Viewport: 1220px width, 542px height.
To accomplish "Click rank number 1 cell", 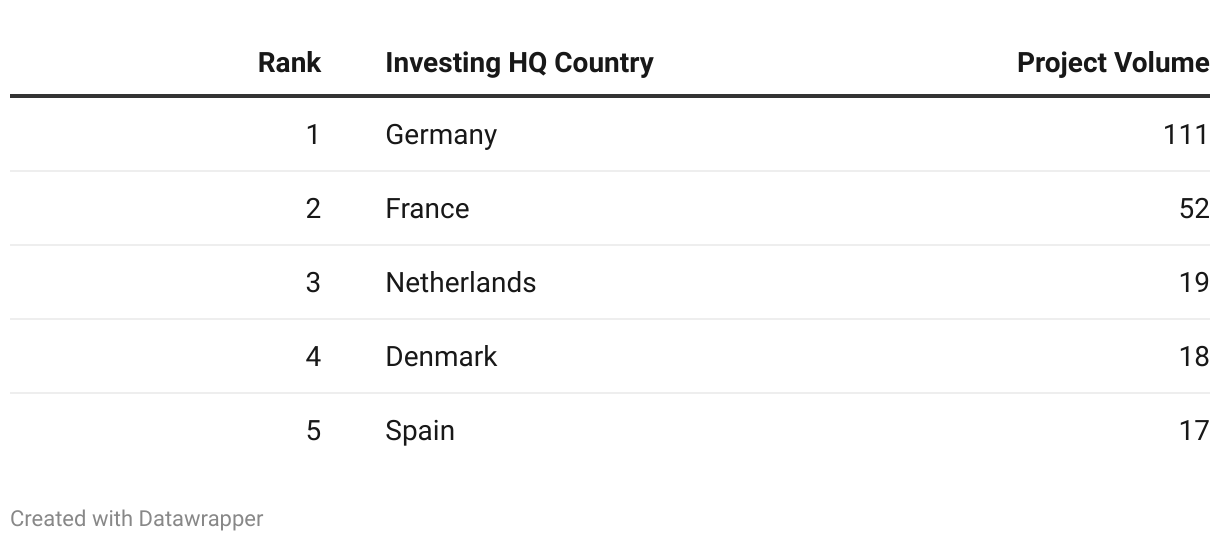I will click(x=313, y=134).
